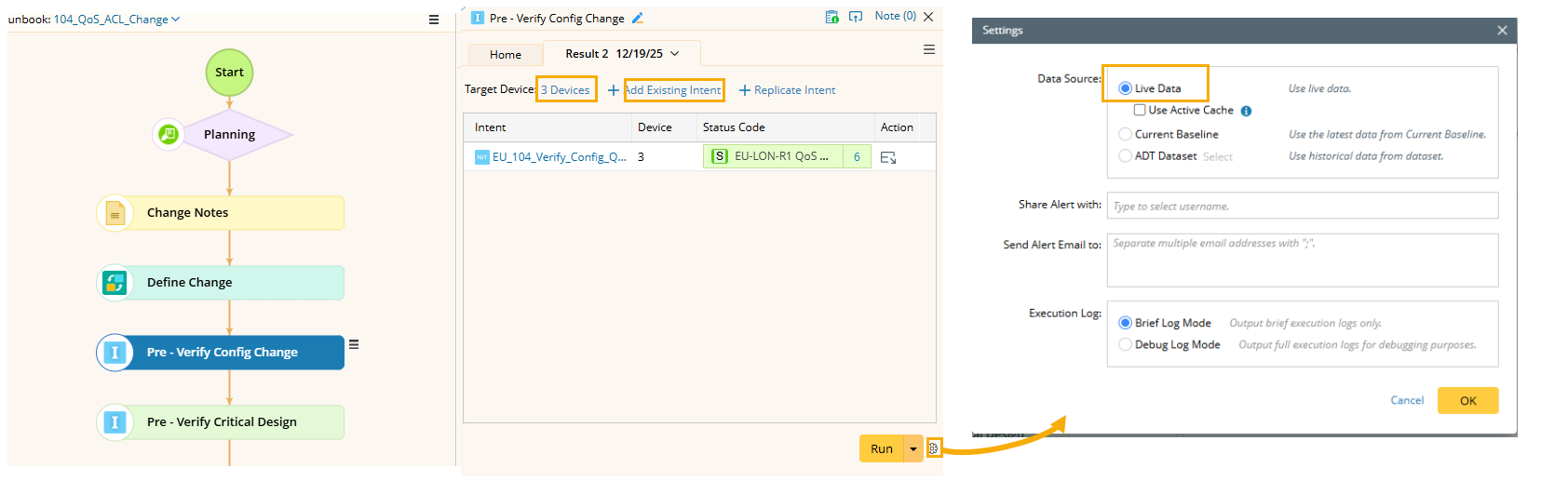
Task: Click the Define Change node icon
Action: pos(115,283)
